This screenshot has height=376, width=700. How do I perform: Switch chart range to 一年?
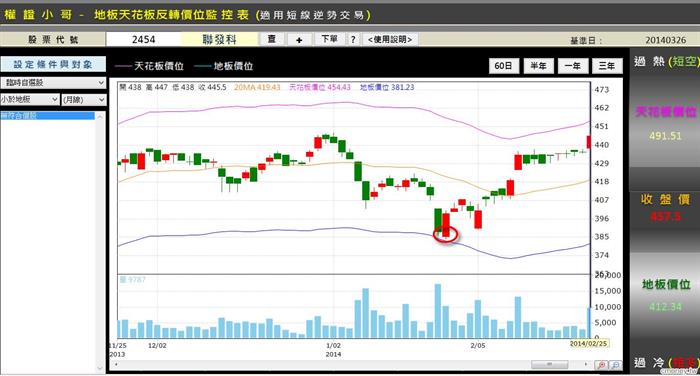tap(573, 66)
